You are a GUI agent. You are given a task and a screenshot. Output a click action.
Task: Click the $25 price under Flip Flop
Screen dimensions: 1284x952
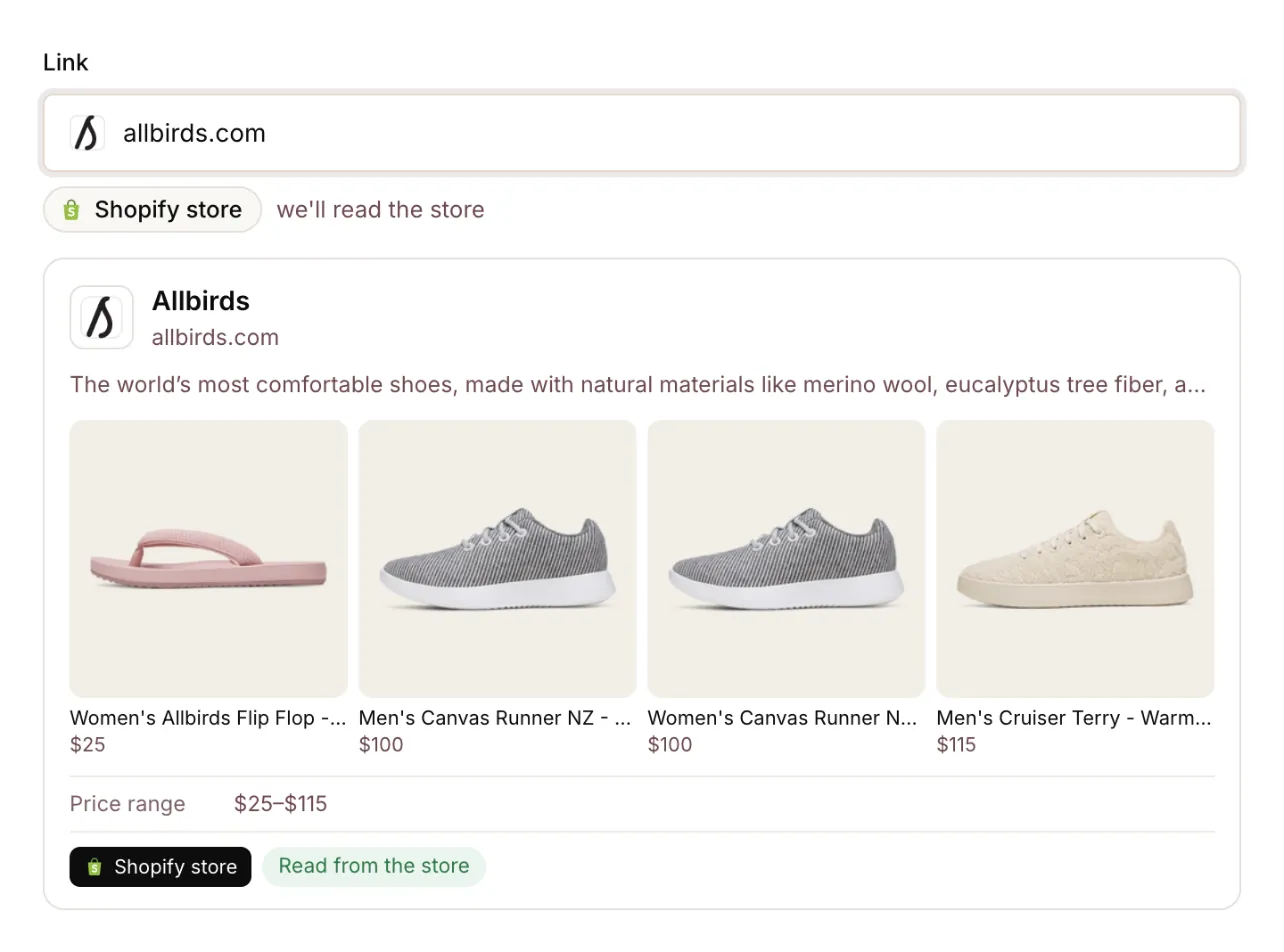click(x=88, y=744)
